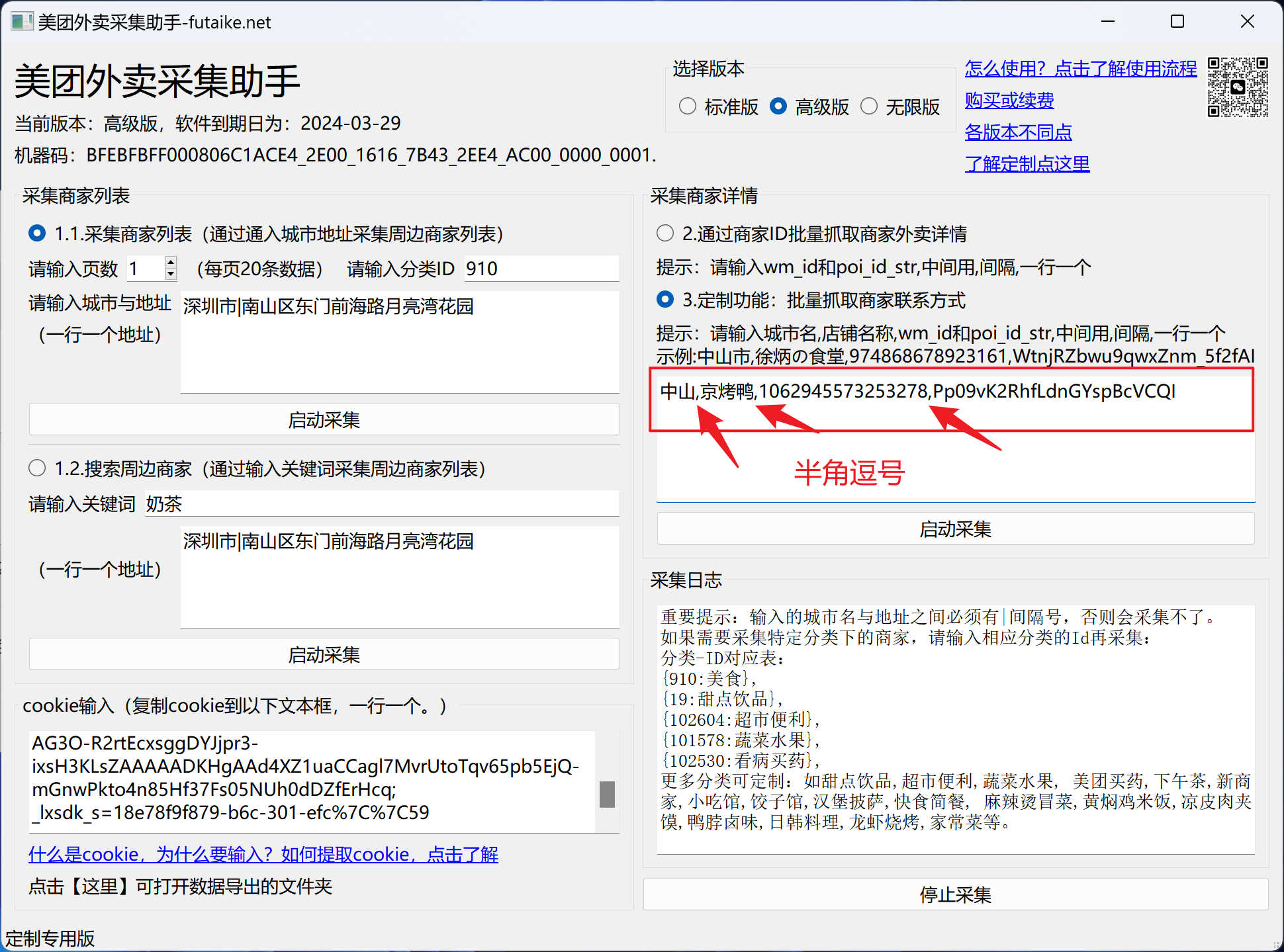The width and height of the screenshot is (1284, 952).
Task: Increase page number with the up arrow
Action: click(x=171, y=262)
